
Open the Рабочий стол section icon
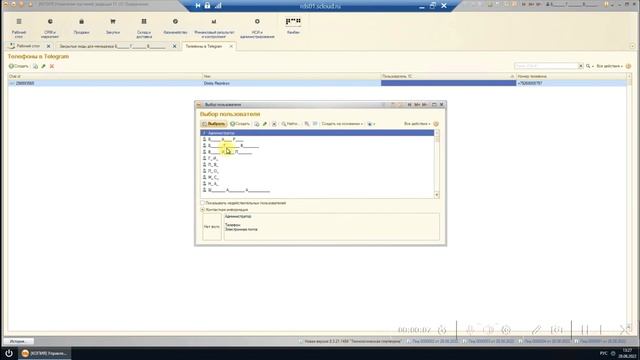tap(19, 22)
